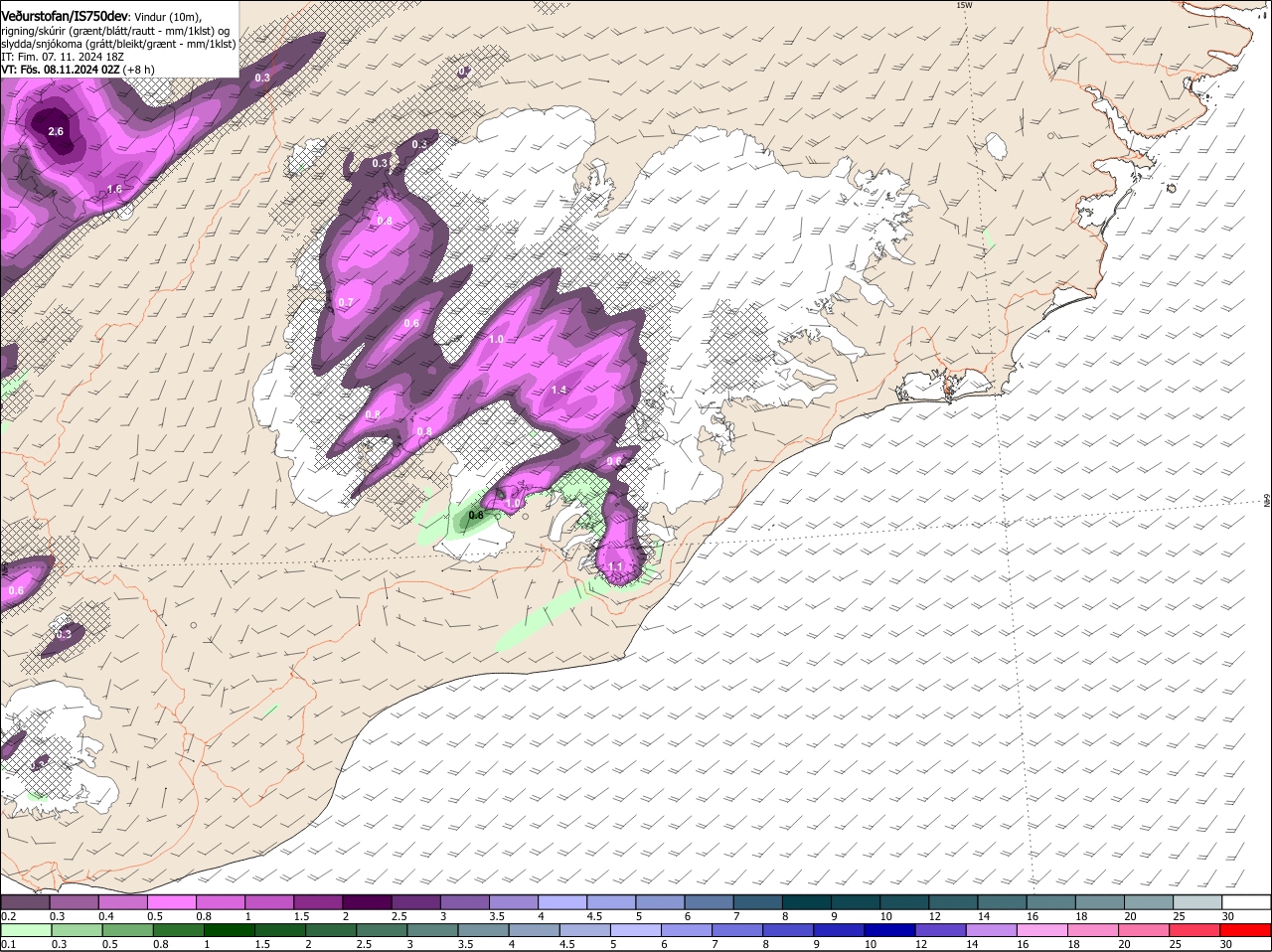Pick the 0.3 swatch in the upper legend row
The width and height of the screenshot is (1272, 952).
point(74,901)
